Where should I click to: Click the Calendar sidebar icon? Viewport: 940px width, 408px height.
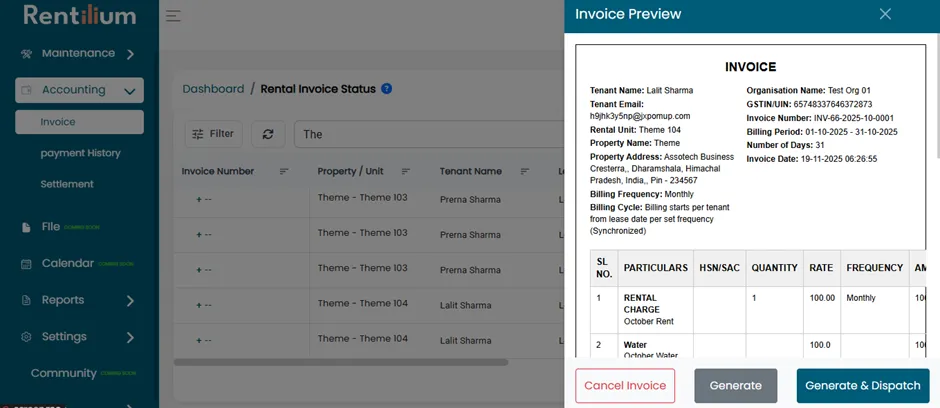(26, 264)
